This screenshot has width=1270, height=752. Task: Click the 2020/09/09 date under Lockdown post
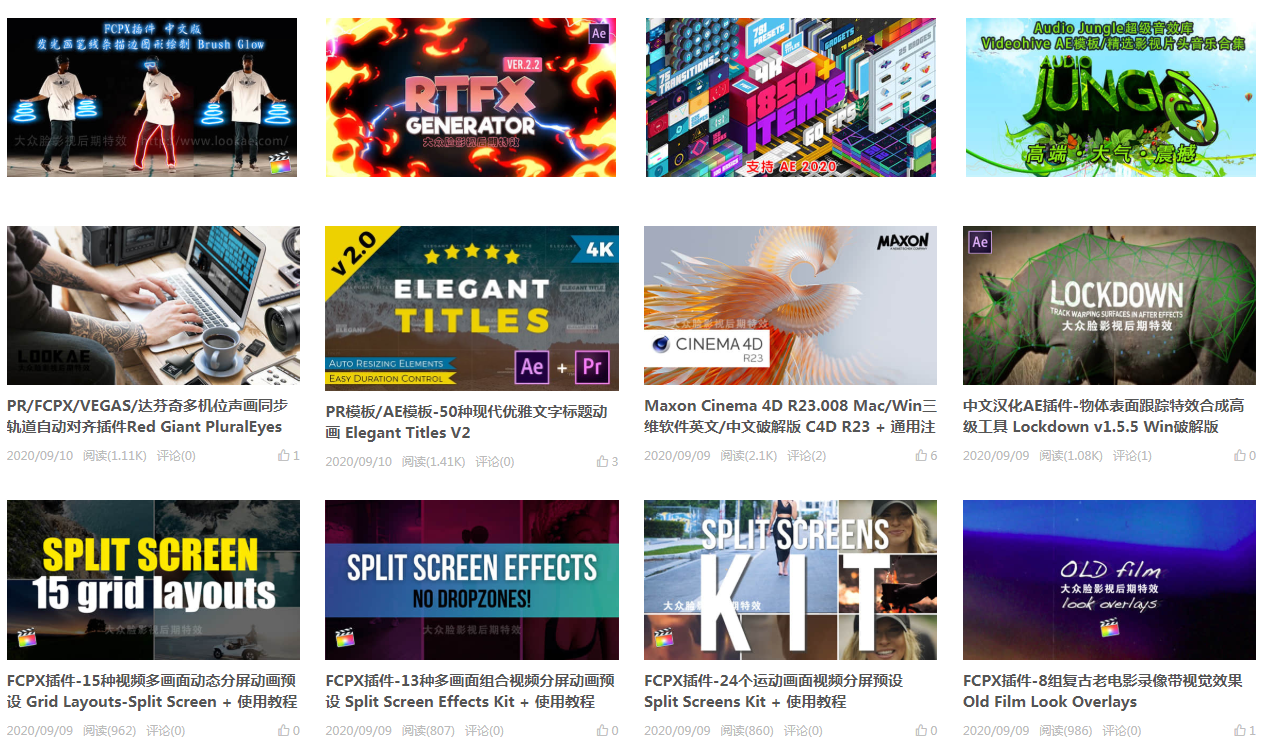996,456
